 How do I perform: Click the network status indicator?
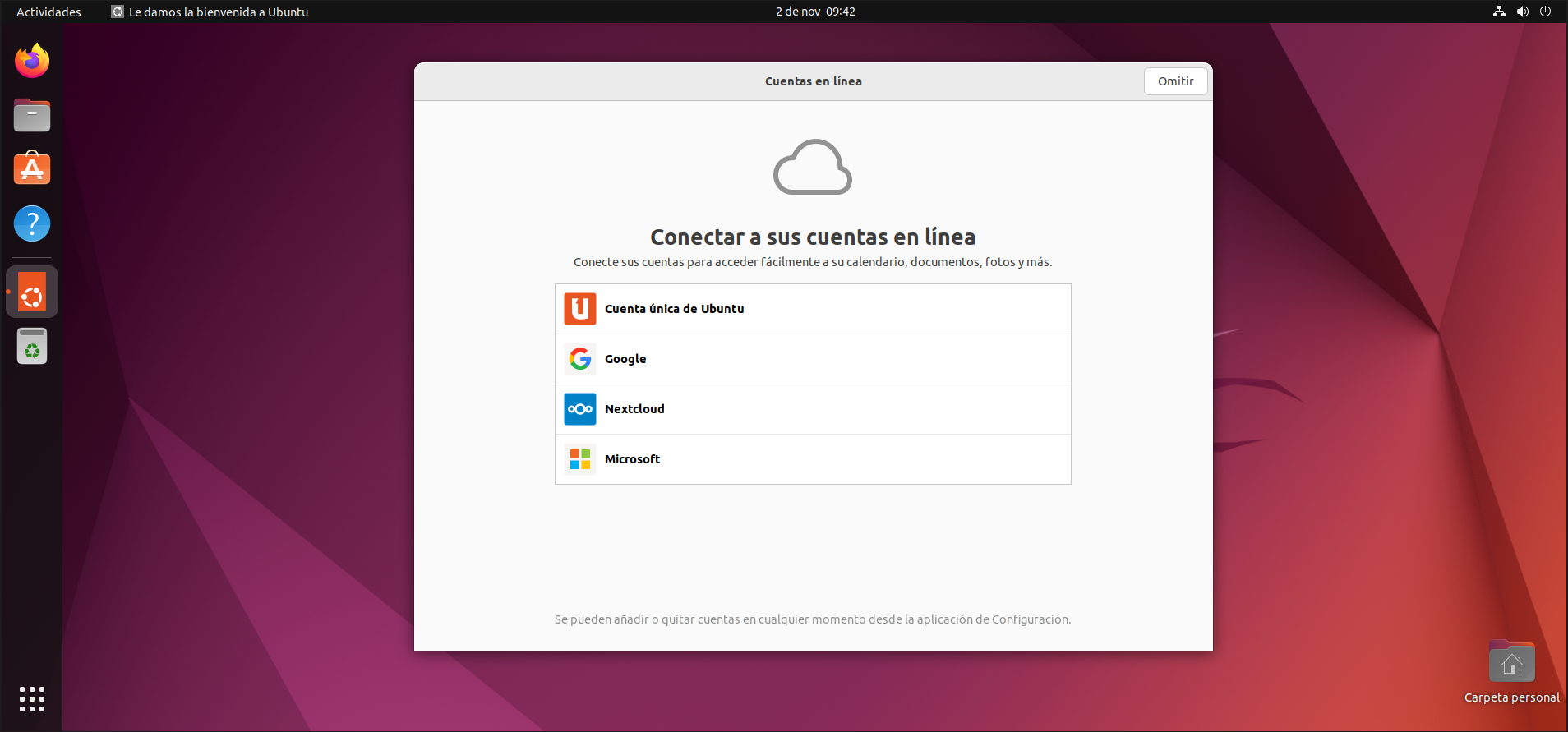click(1499, 12)
